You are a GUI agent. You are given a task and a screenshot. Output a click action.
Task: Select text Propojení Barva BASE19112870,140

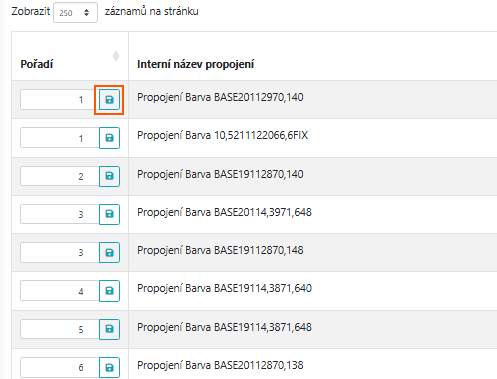click(220, 174)
